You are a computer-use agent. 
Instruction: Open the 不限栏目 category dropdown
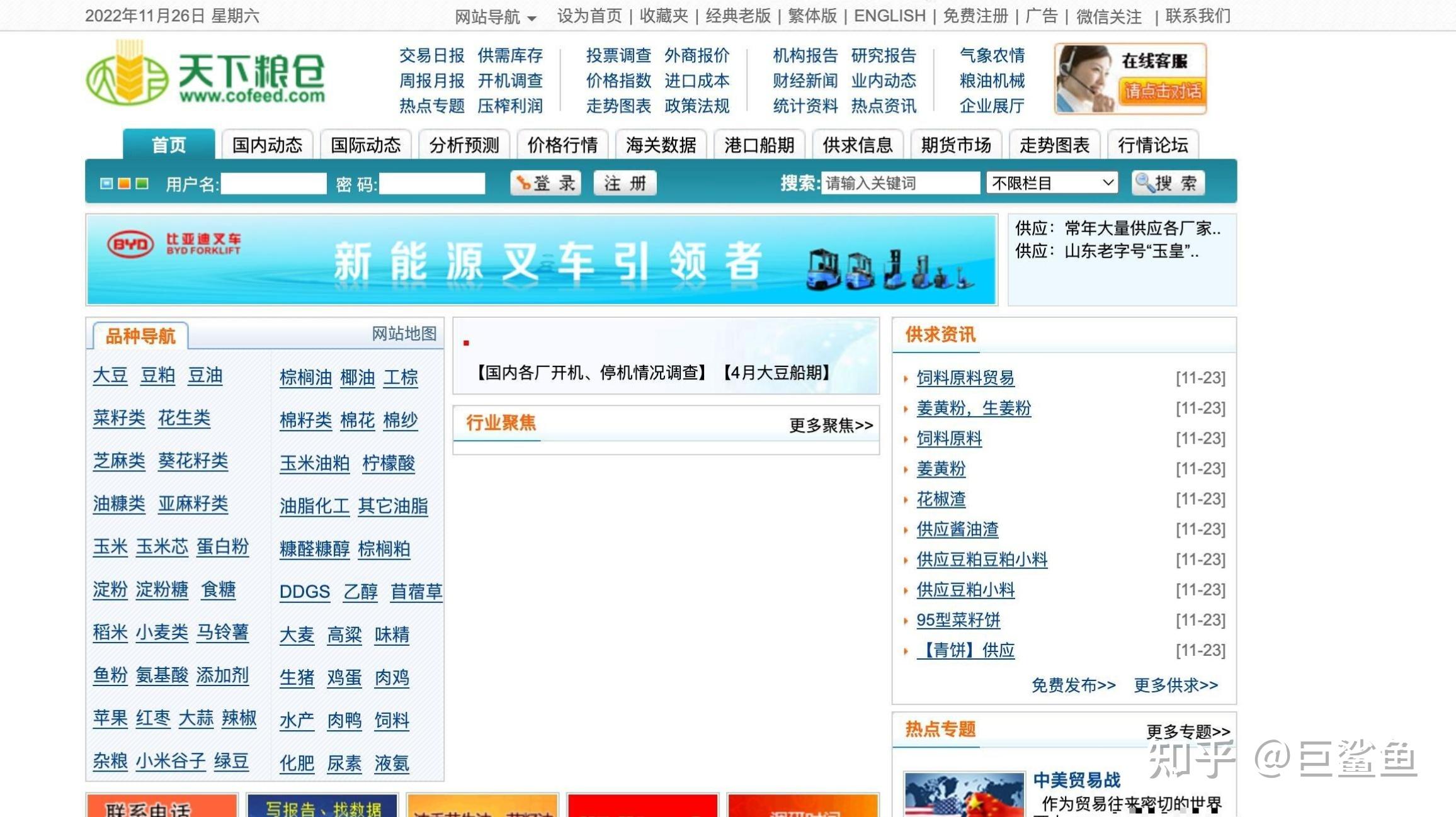coord(1052,183)
